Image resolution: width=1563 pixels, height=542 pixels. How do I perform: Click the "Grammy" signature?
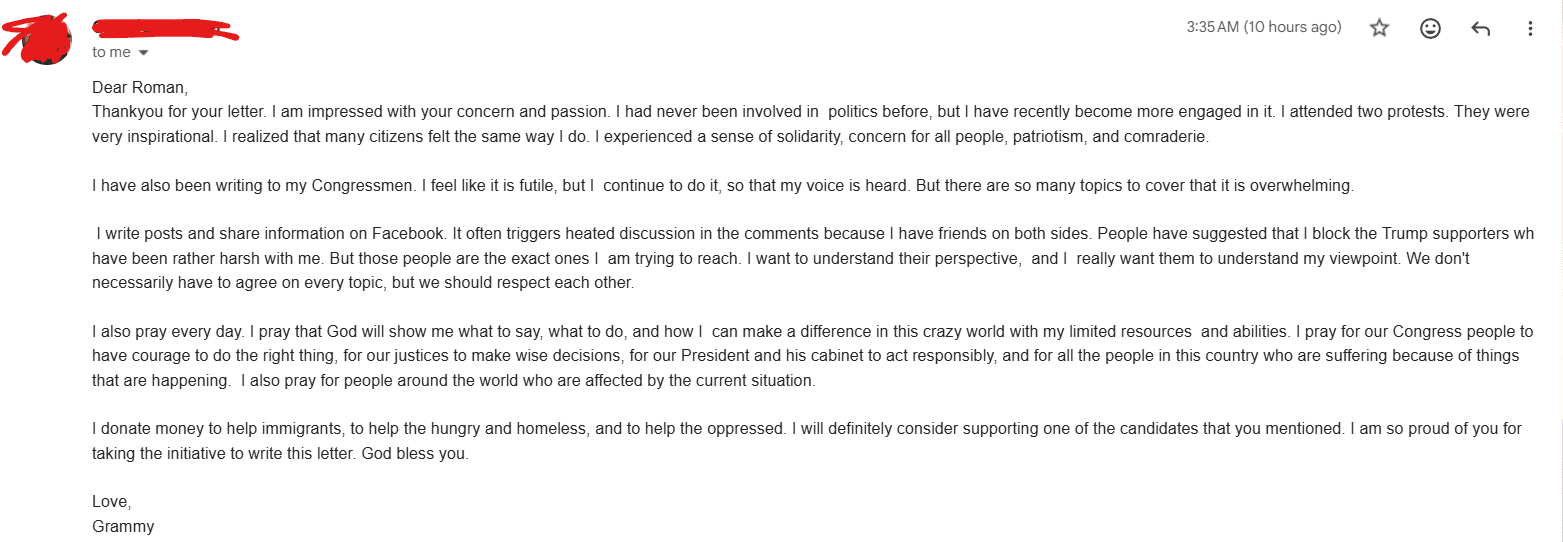point(123,526)
